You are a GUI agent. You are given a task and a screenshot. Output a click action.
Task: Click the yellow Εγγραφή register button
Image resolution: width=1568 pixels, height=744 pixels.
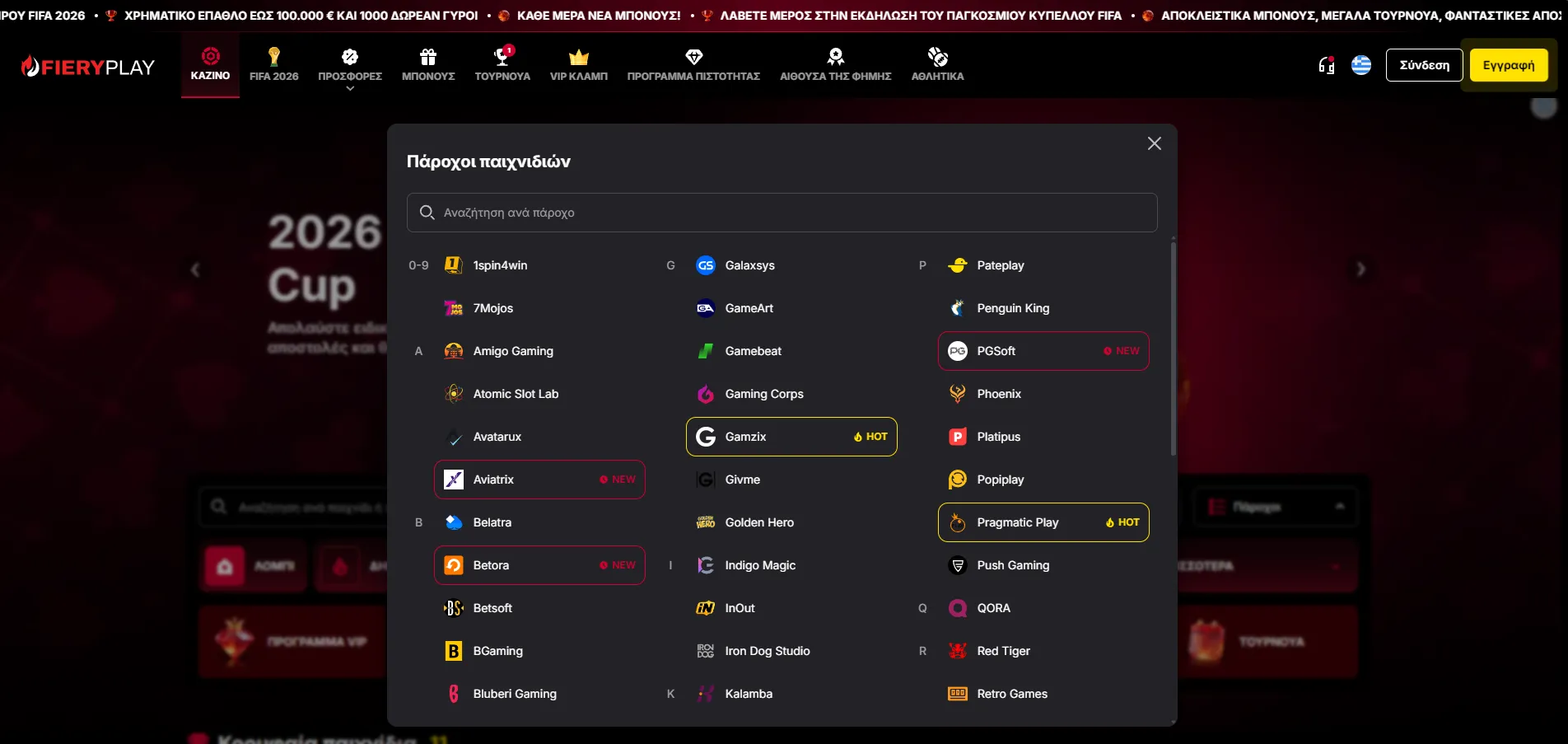tap(1509, 65)
